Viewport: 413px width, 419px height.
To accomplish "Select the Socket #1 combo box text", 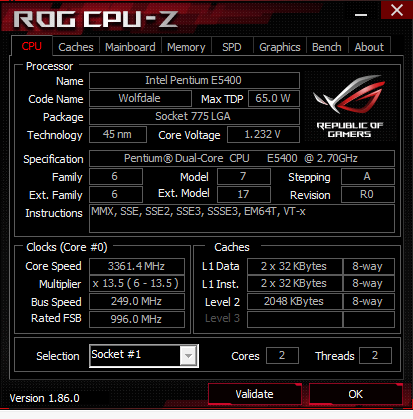I will 135,355.
